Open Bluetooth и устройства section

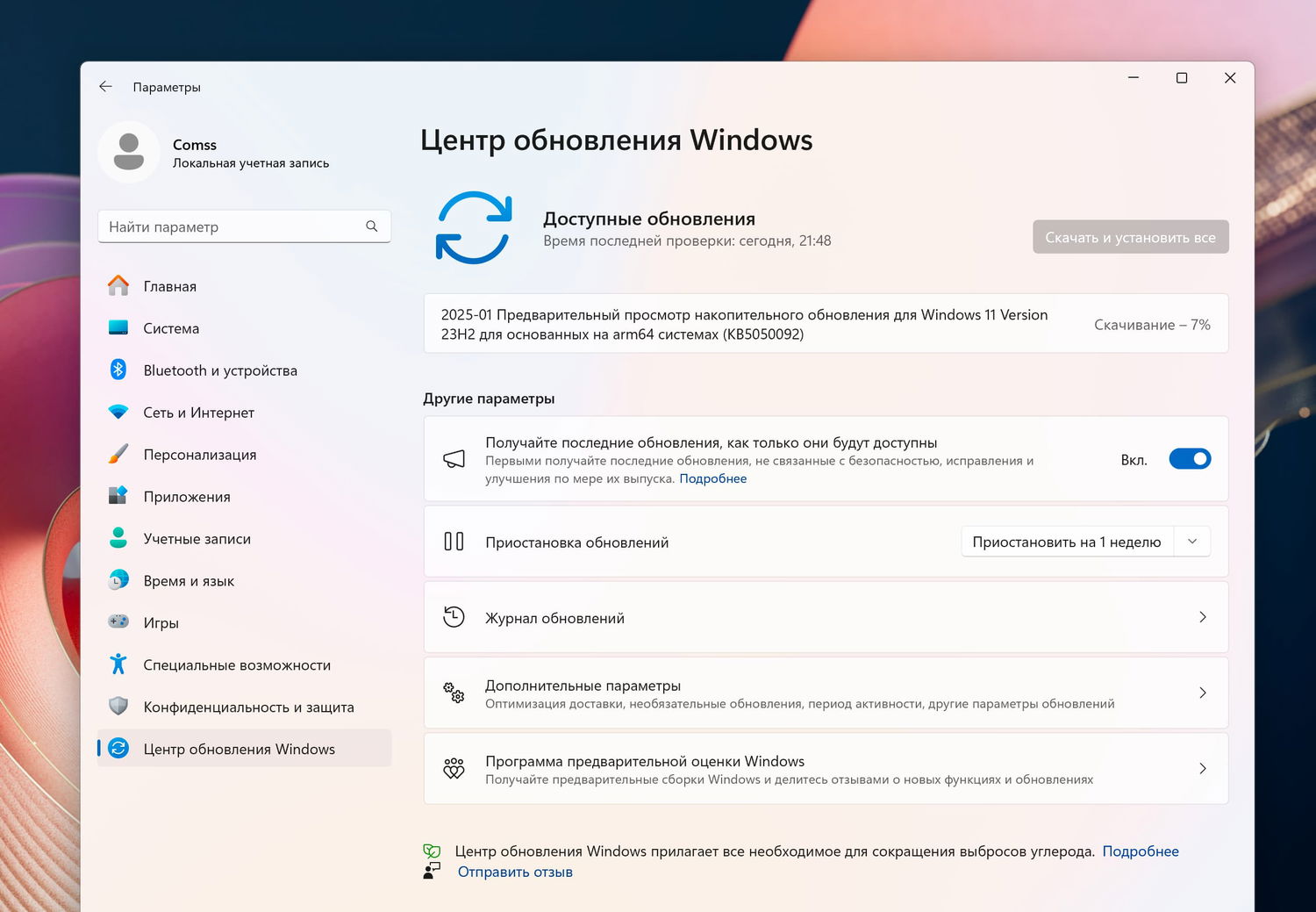click(244, 370)
